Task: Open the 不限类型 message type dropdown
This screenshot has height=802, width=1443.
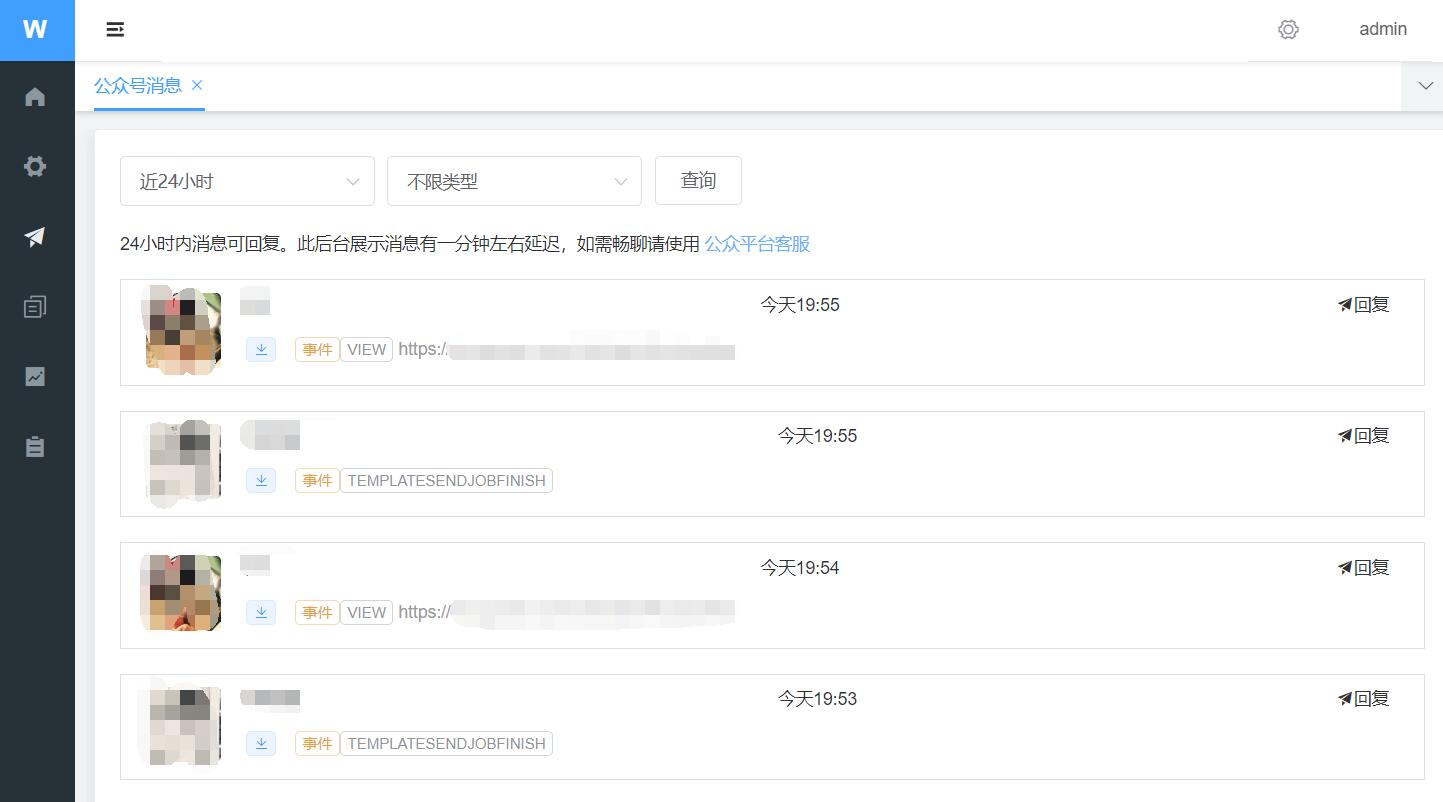Action: [x=513, y=181]
